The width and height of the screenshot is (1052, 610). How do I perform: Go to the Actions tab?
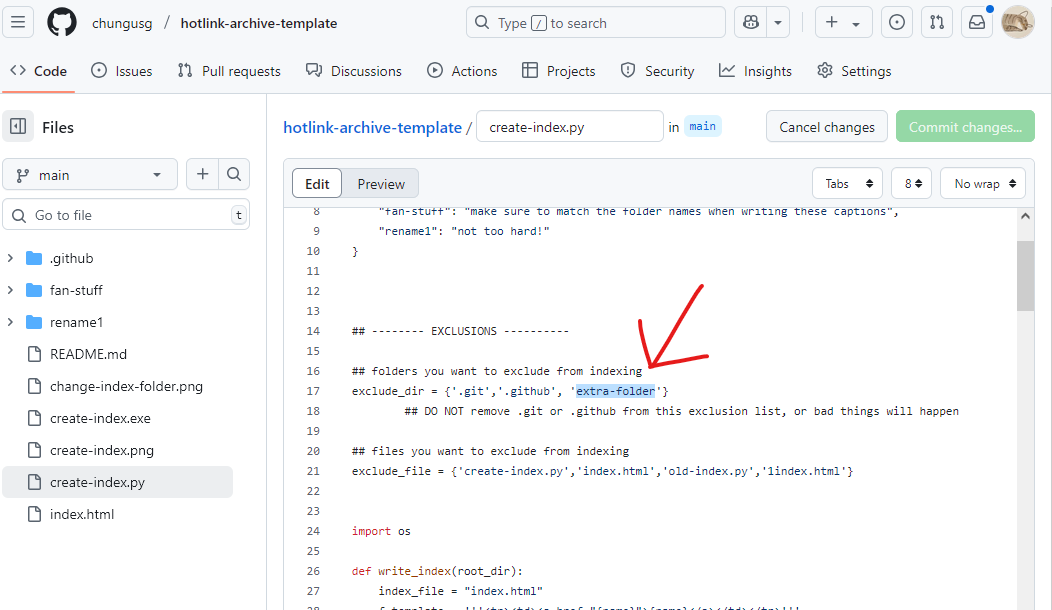(462, 71)
